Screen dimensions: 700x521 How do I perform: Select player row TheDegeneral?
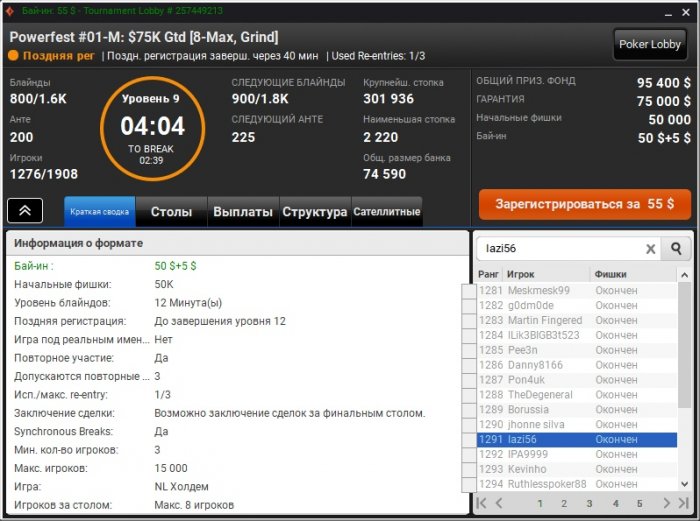pyautogui.click(x=577, y=395)
